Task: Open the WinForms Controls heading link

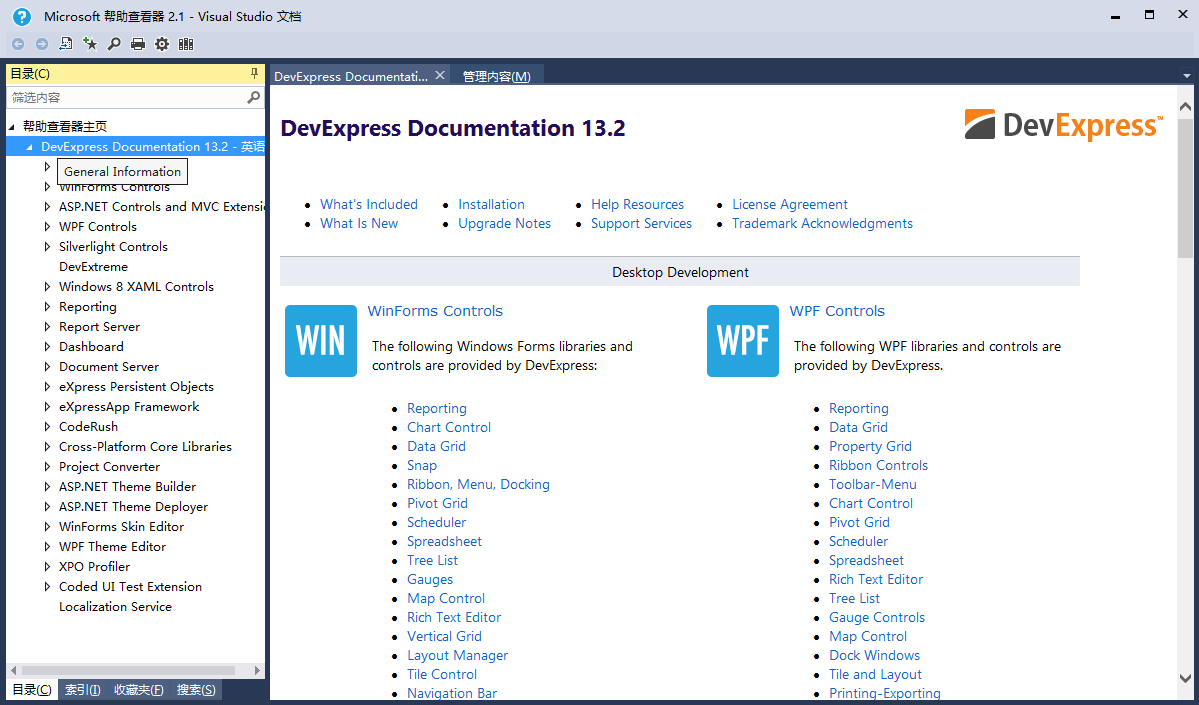Action: (x=435, y=311)
